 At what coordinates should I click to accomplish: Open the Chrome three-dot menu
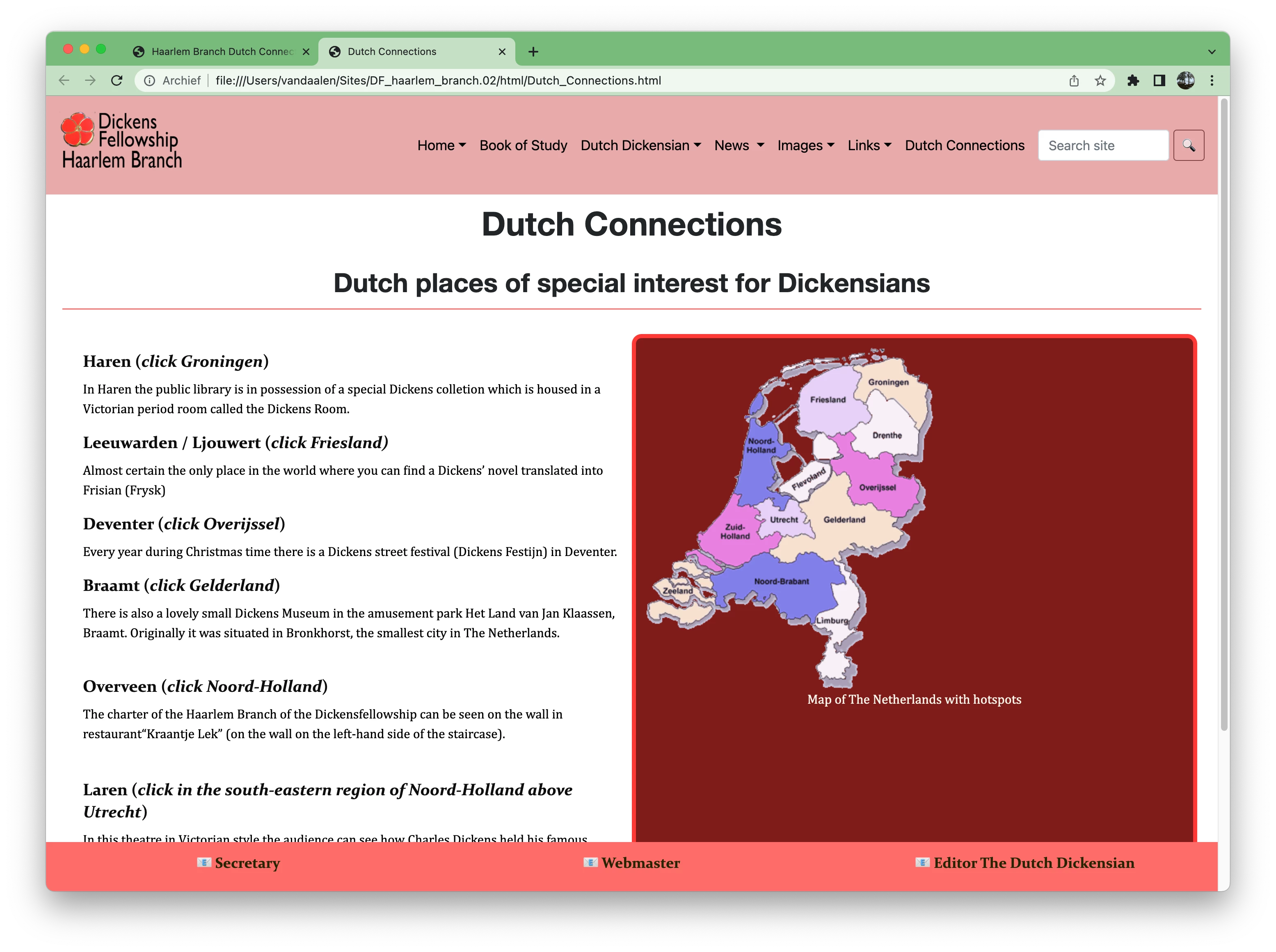[1212, 81]
